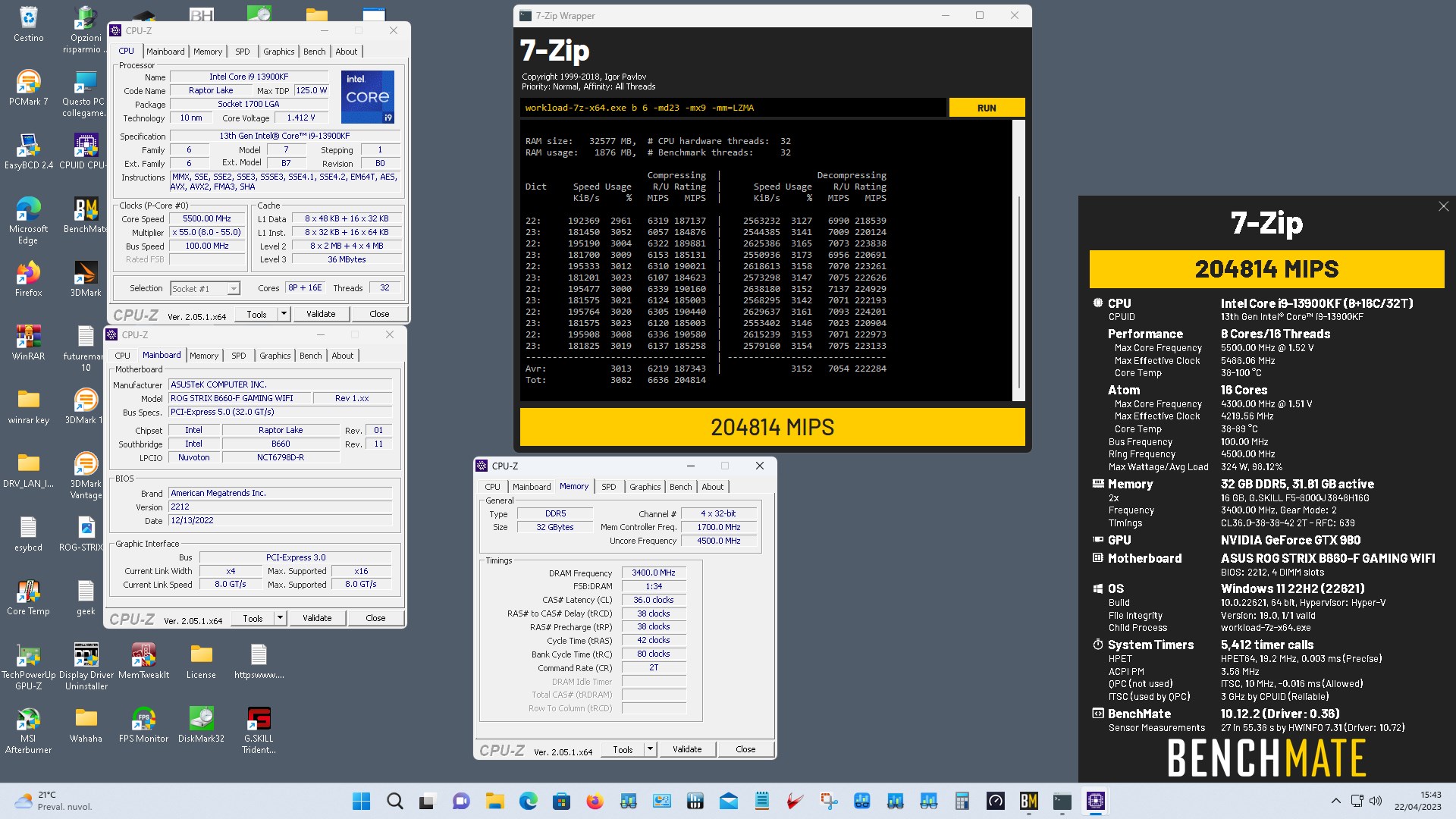Open BenchMate desktop shortcut

(86, 215)
